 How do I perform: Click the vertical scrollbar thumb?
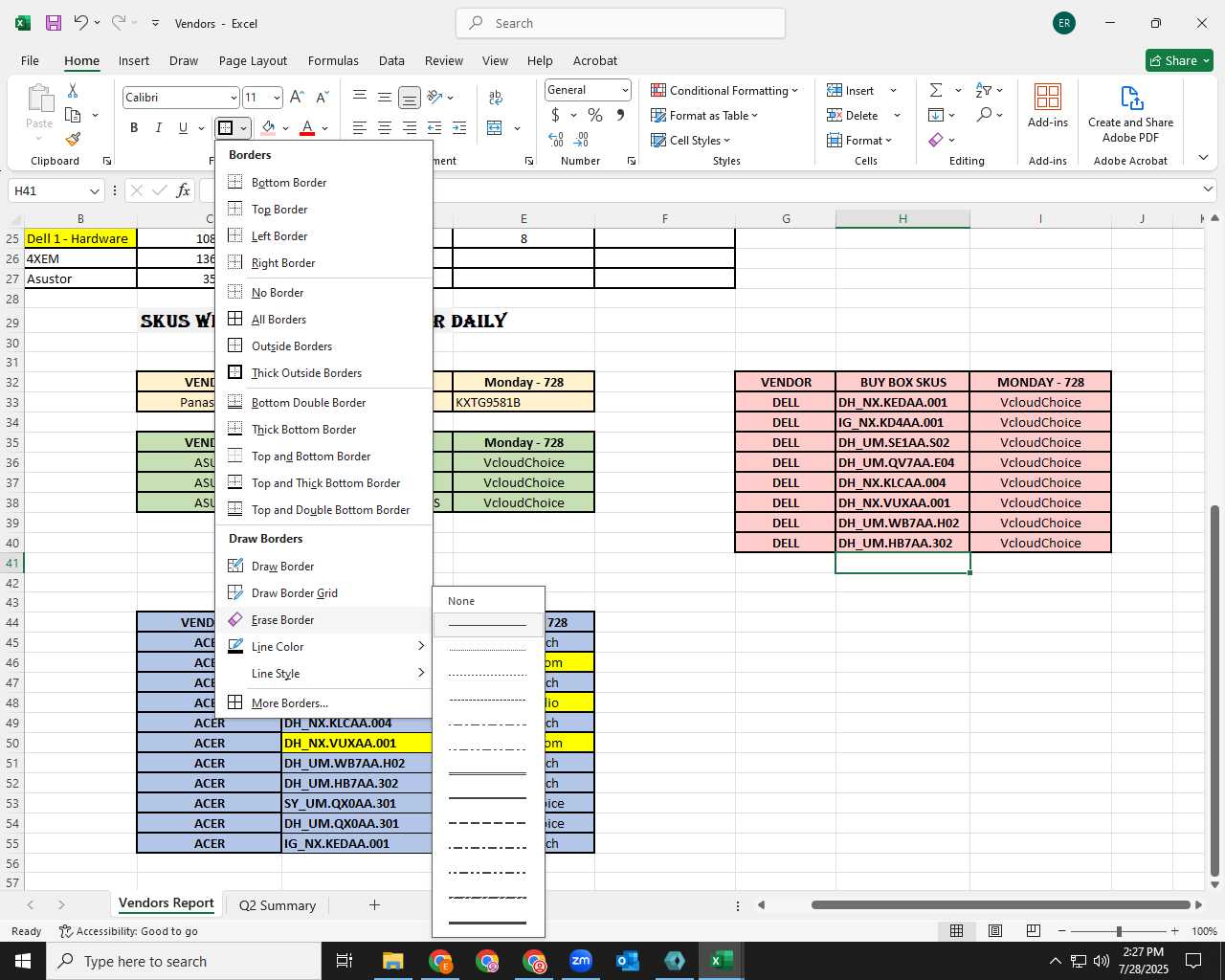(x=1214, y=691)
